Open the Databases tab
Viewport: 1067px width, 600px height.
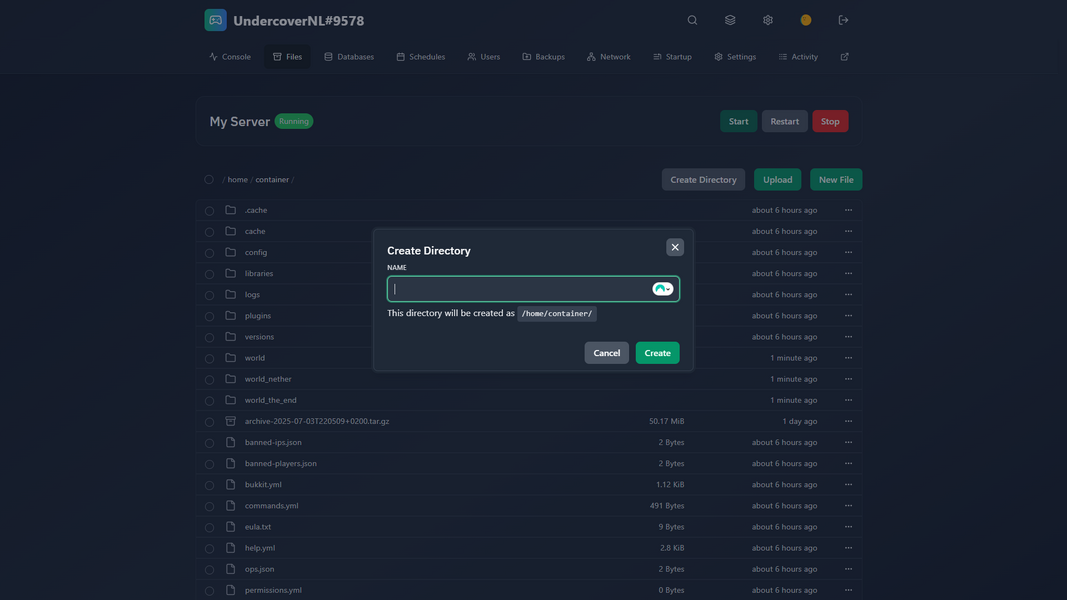click(x=349, y=56)
